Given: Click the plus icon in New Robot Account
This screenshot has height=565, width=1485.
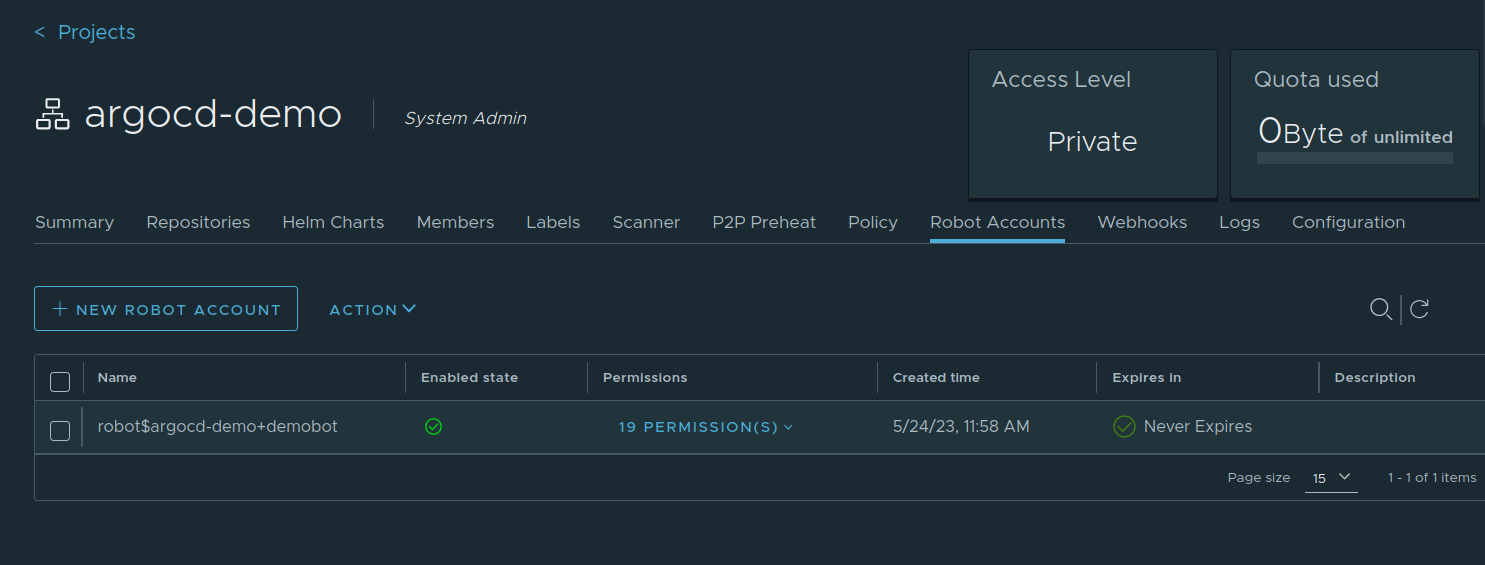Looking at the screenshot, I should [60, 309].
